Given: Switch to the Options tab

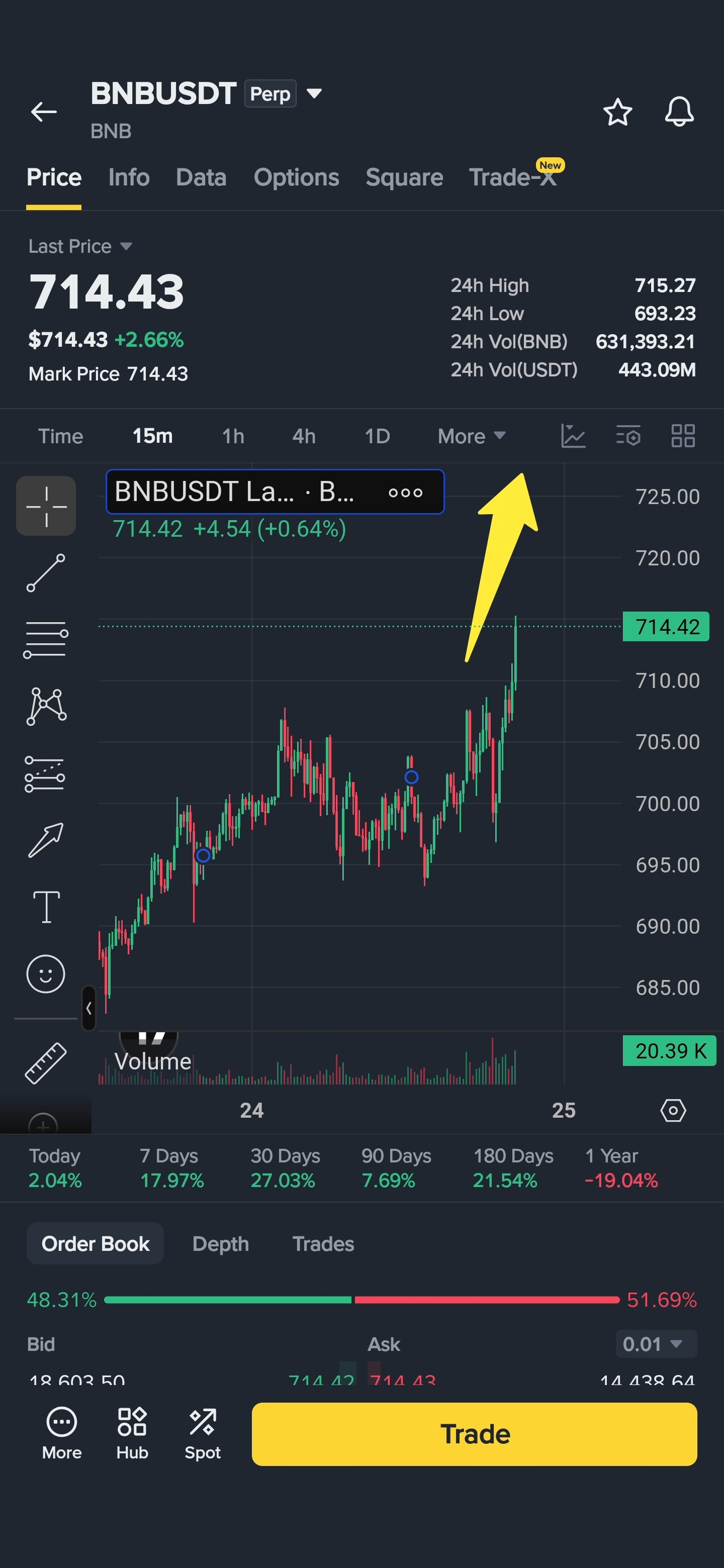Looking at the screenshot, I should coord(296,177).
